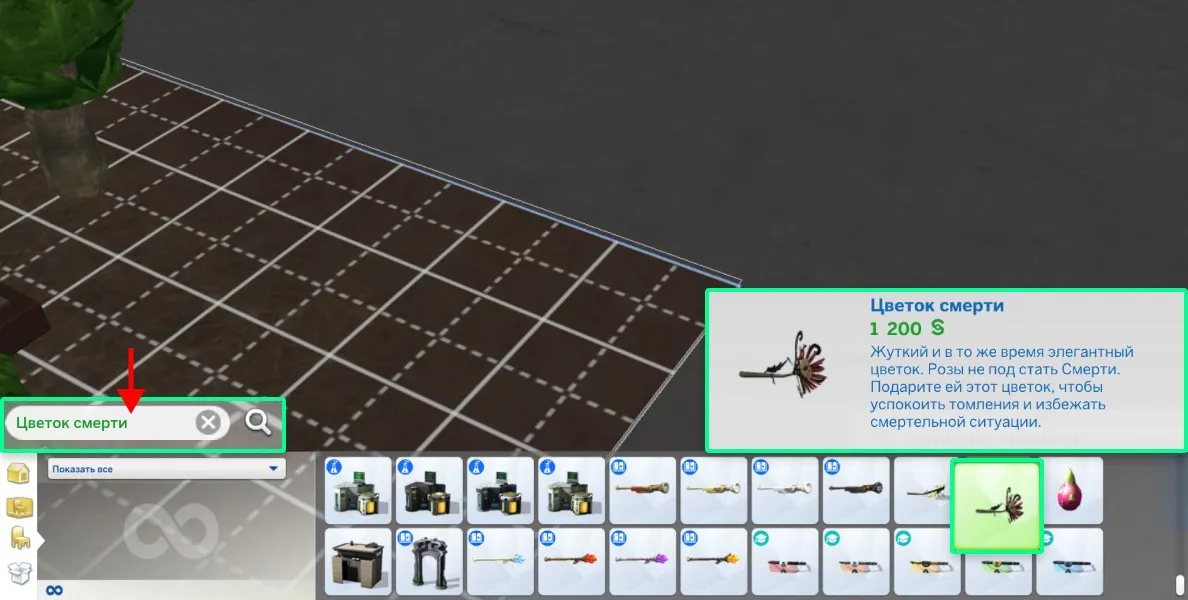Screen dimensions: 1188x600
Task: Pick the staff with red crystal
Action: click(571, 561)
